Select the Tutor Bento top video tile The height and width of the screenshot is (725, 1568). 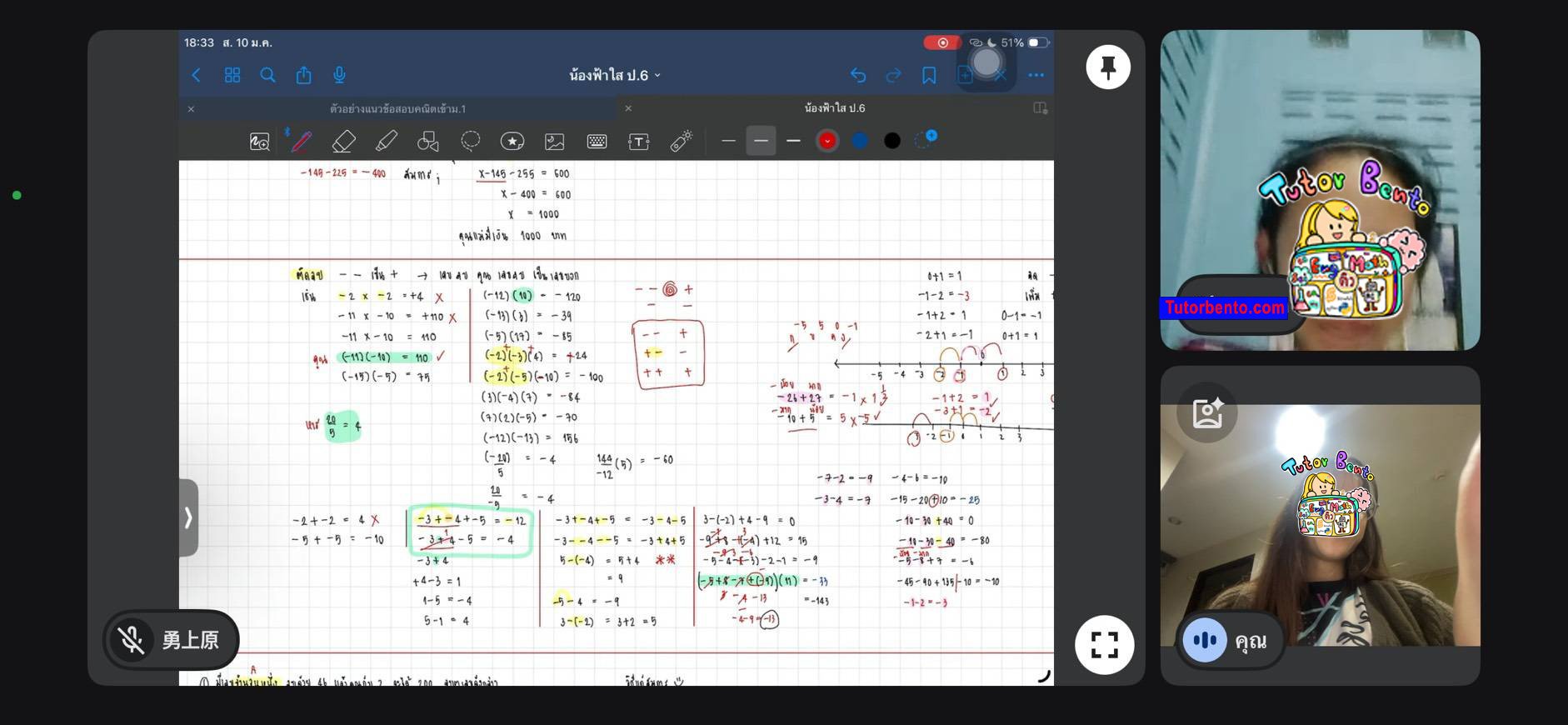[1320, 190]
